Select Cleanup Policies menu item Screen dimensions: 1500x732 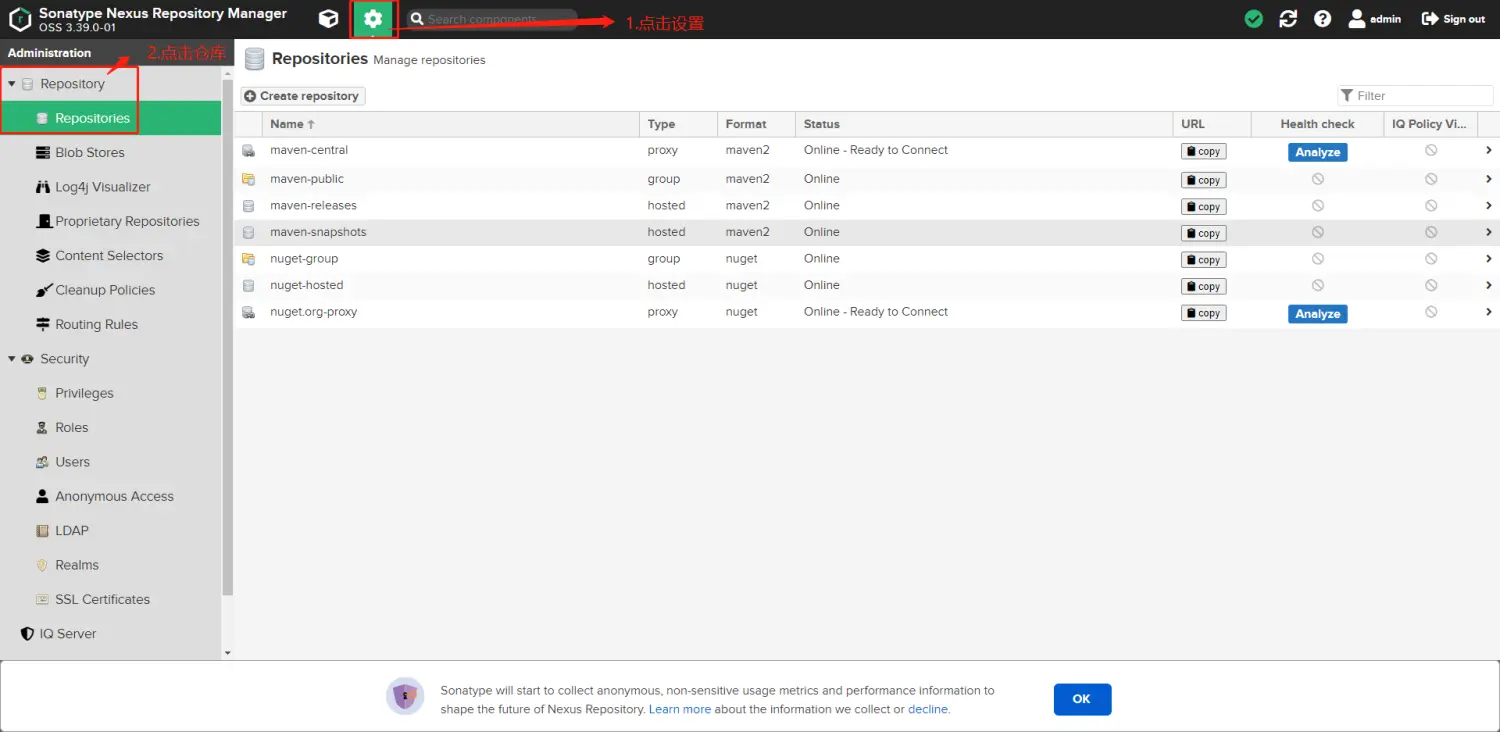pyautogui.click(x=105, y=290)
